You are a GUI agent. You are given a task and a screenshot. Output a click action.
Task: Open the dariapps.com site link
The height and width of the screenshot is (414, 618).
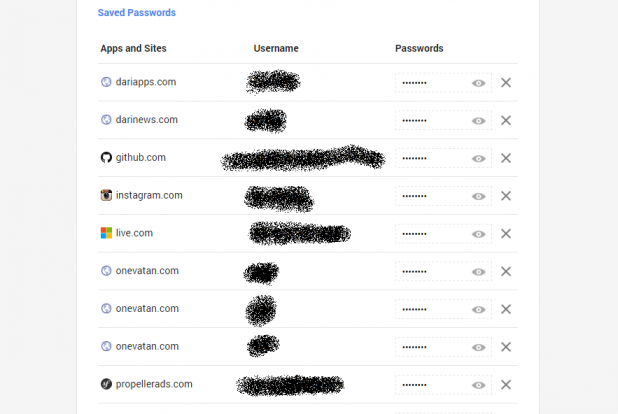[146, 82]
